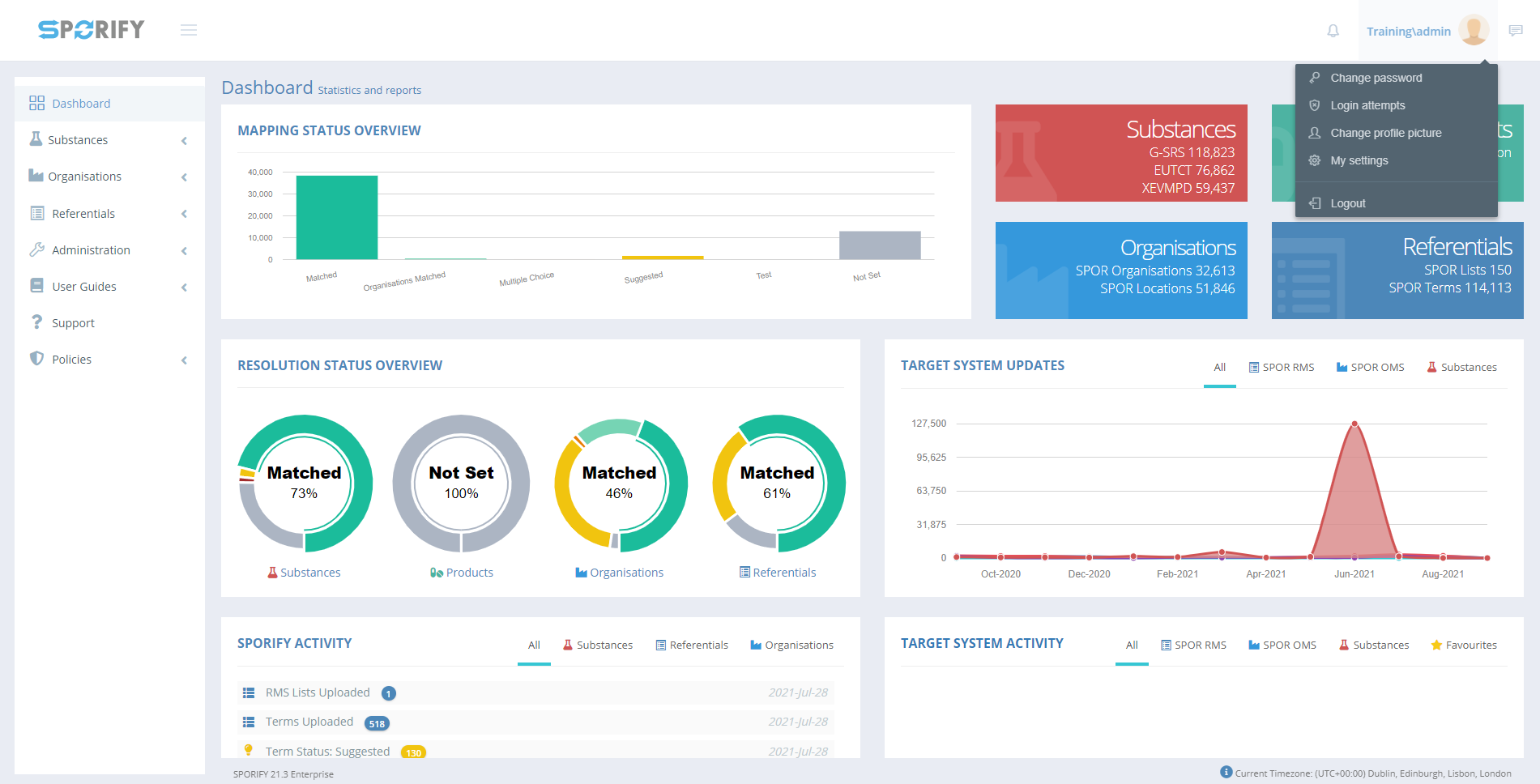Expand Administration submenu chevron
This screenshot has width=1540, height=784.
[185, 251]
